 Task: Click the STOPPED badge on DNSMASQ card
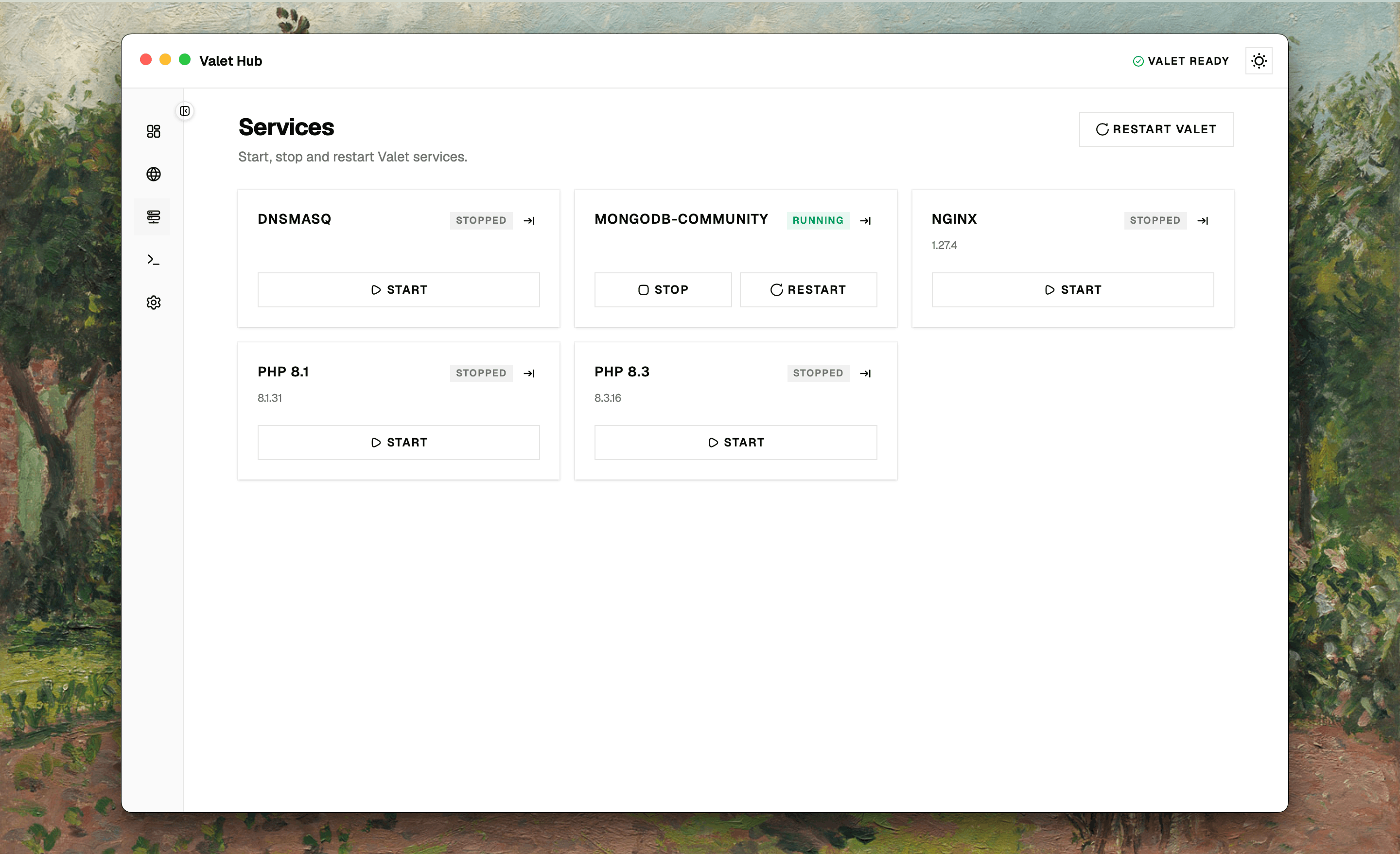click(481, 221)
